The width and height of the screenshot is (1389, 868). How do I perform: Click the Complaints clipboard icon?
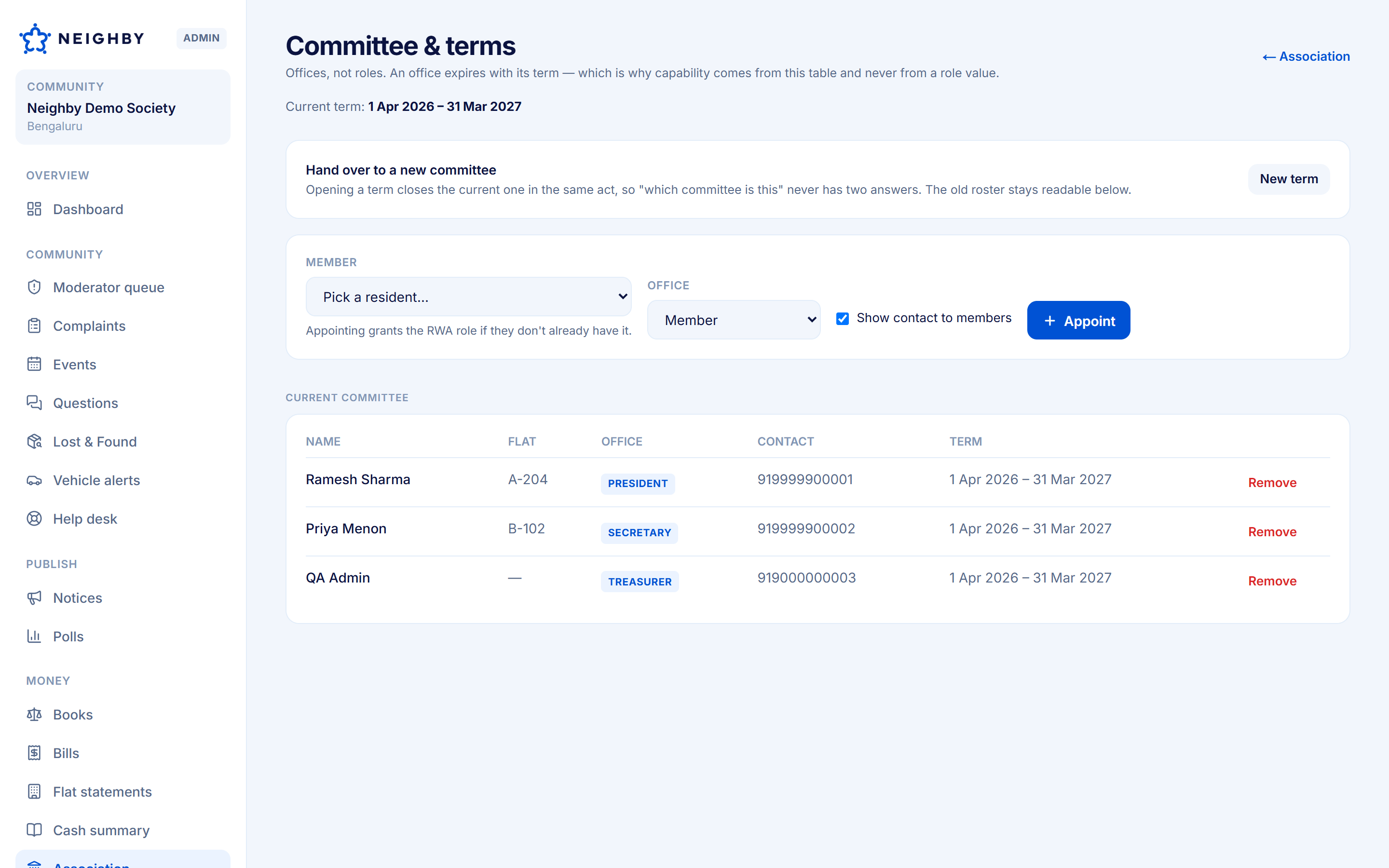point(34,325)
